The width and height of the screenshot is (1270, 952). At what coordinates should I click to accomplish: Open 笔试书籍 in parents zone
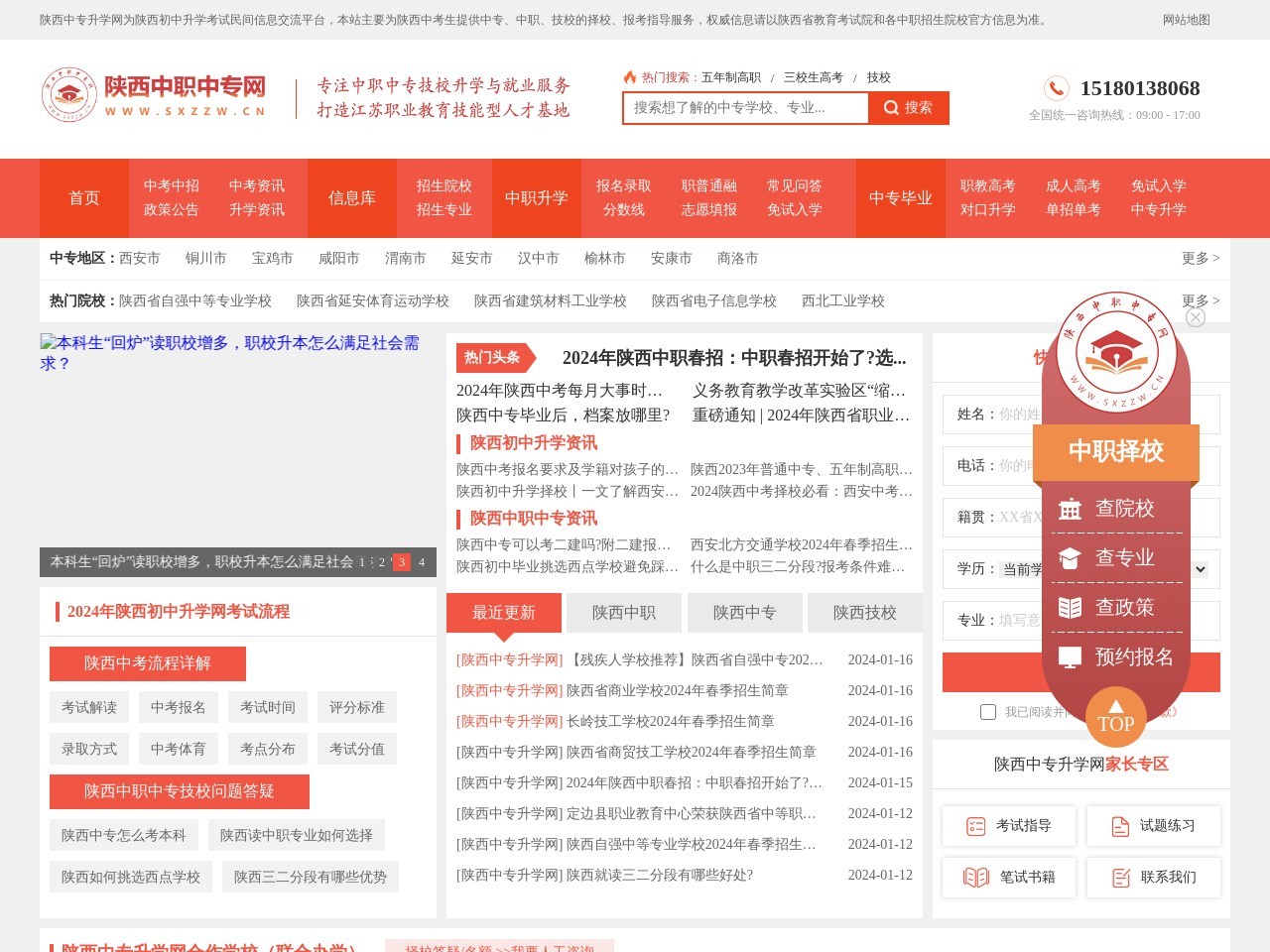1008,878
